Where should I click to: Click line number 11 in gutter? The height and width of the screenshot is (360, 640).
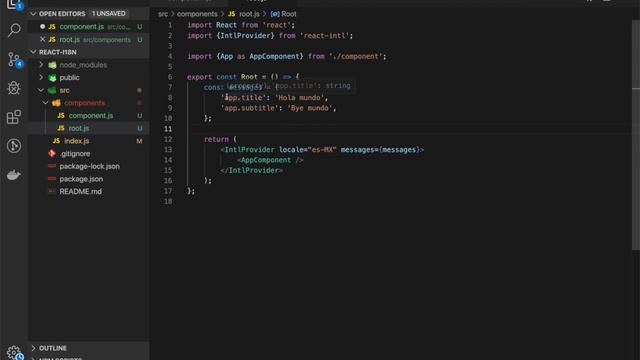(168, 129)
